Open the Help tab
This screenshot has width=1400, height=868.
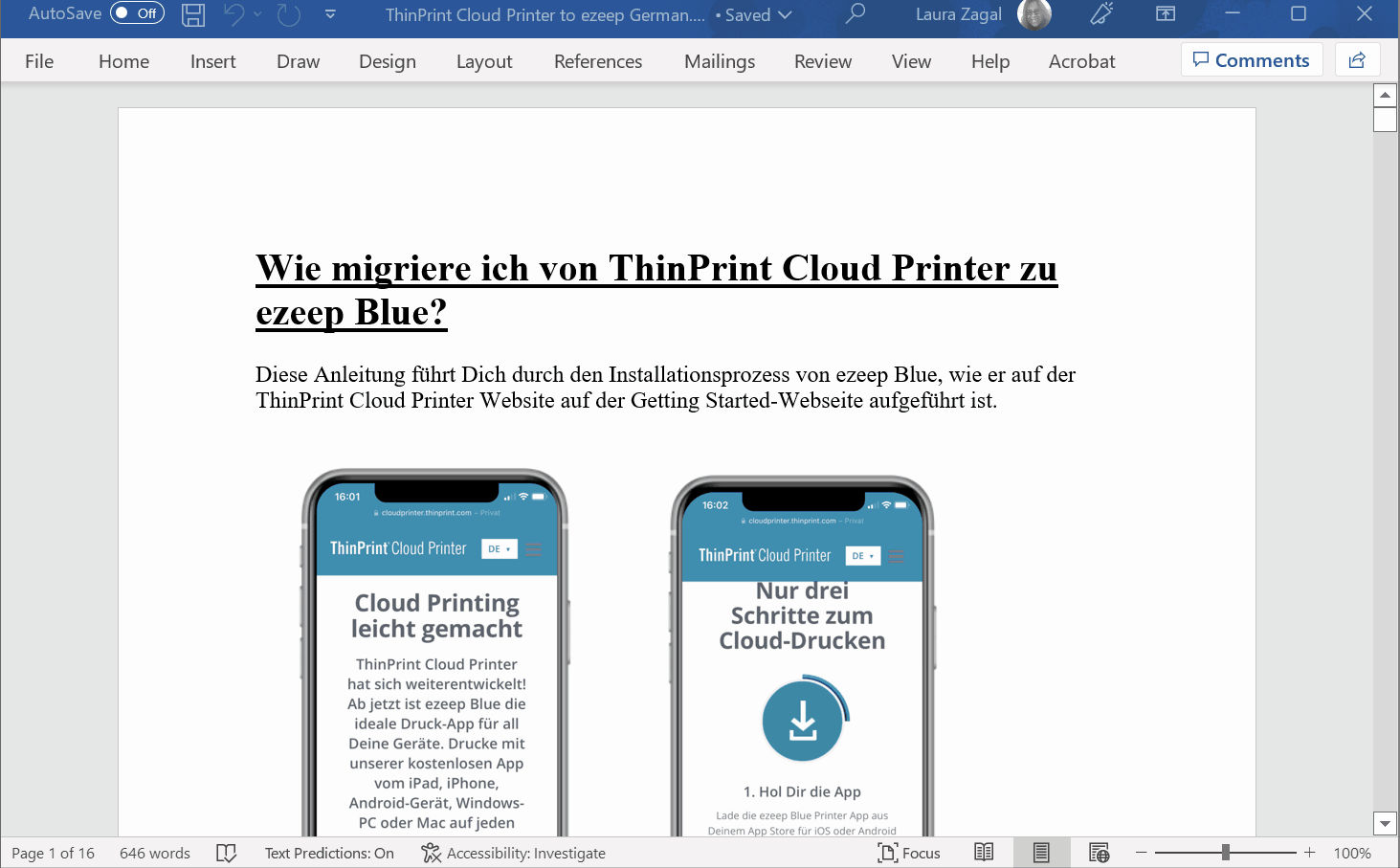click(990, 61)
